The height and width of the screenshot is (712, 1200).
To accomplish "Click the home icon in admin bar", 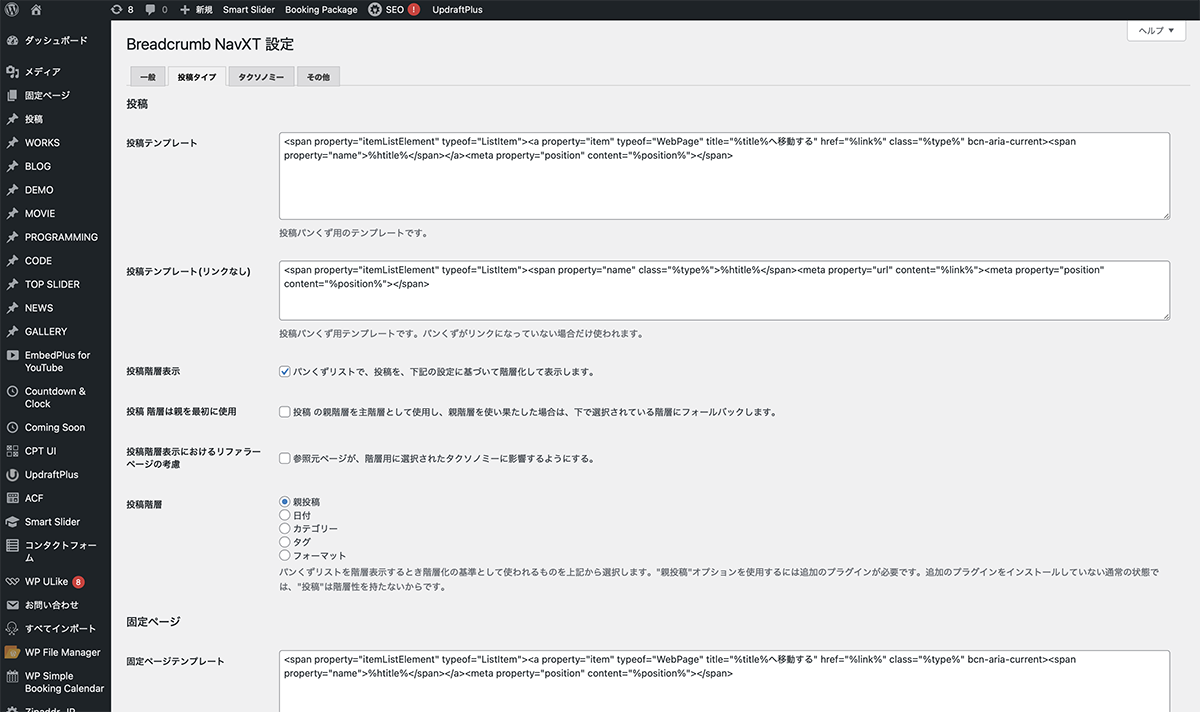I will 36,10.
